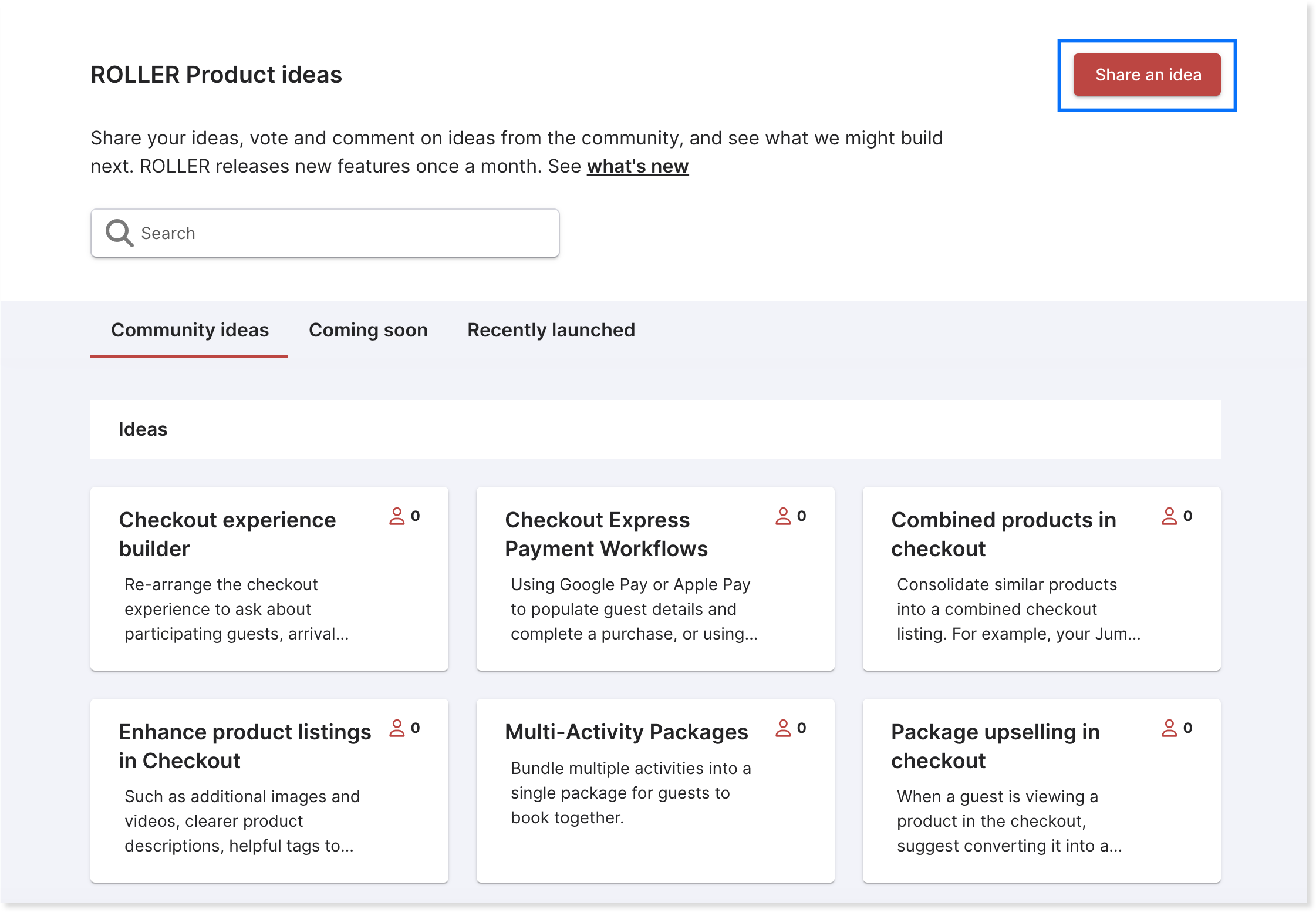
Task: Click 'Such as additional images and videos' description
Action: (x=242, y=821)
